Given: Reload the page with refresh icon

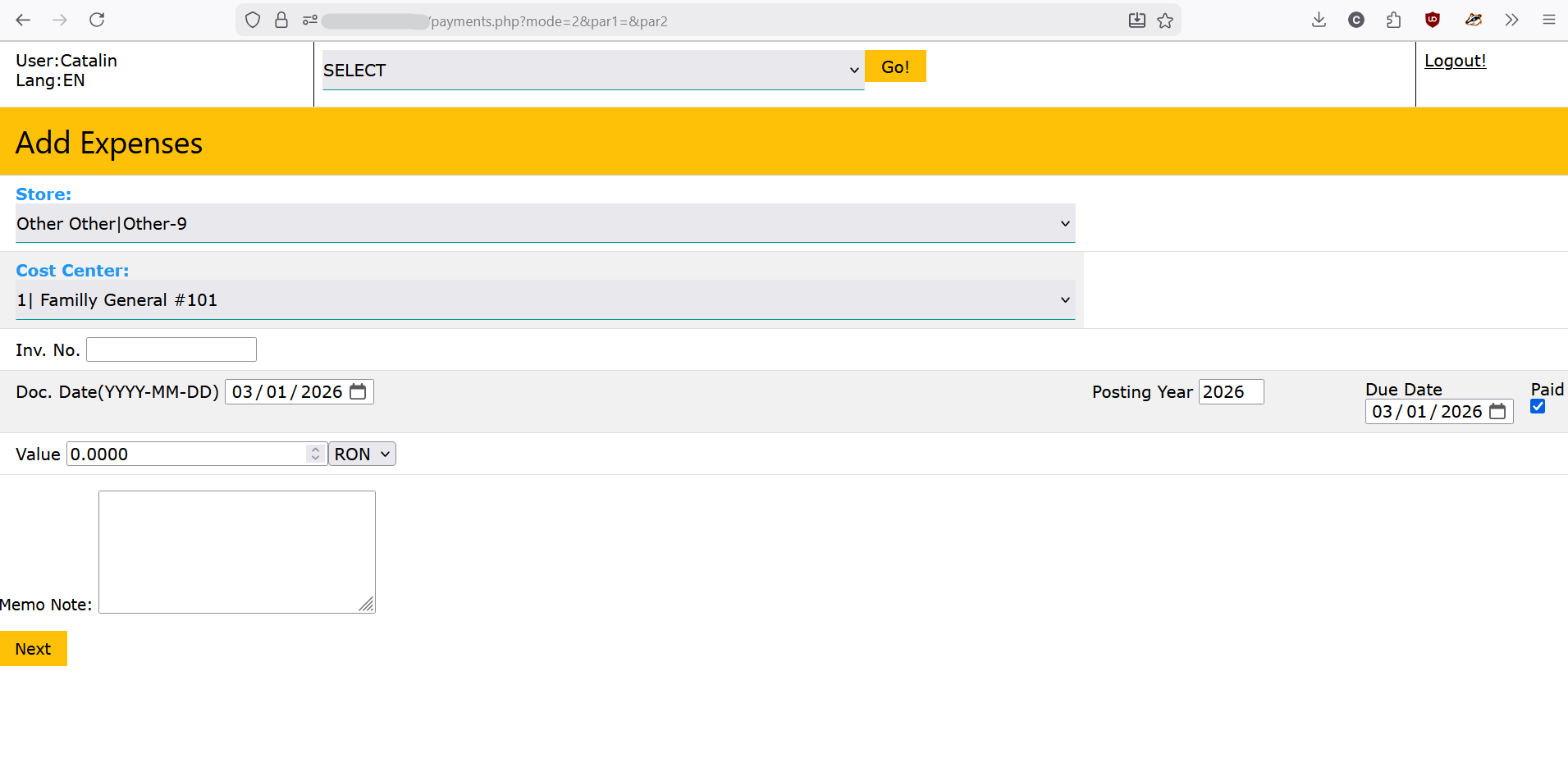Looking at the screenshot, I should [97, 20].
